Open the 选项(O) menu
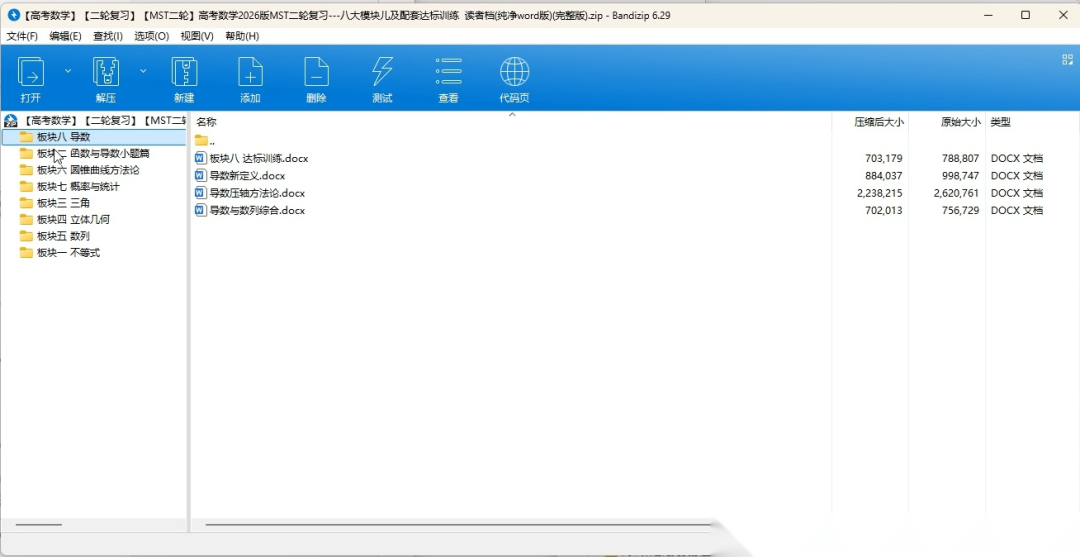Viewport: 1080px width, 557px height. point(151,36)
